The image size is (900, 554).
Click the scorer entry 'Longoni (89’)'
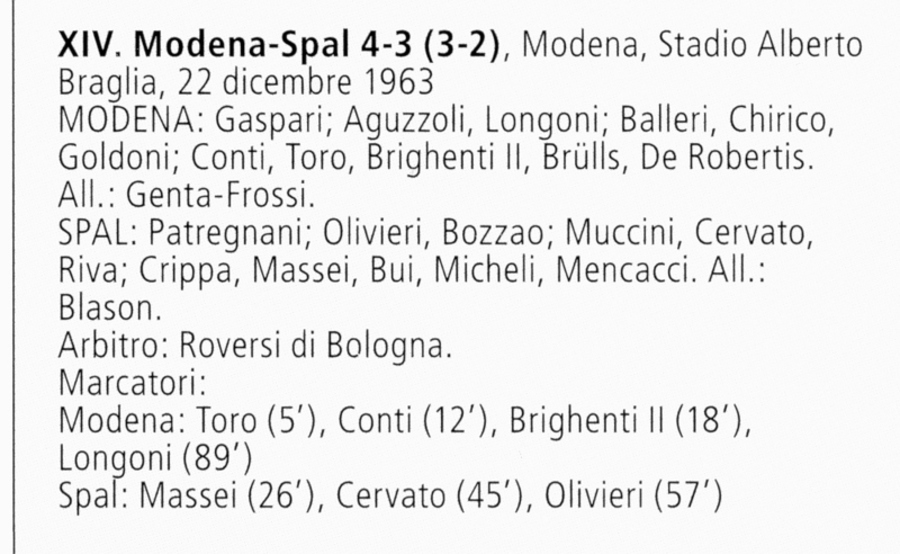pyautogui.click(x=155, y=459)
